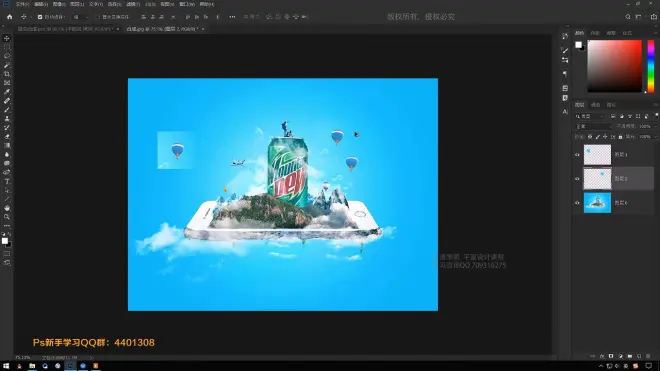Hide layer 图层 2 with its eye icon
The image size is (660, 371).
click(577, 179)
